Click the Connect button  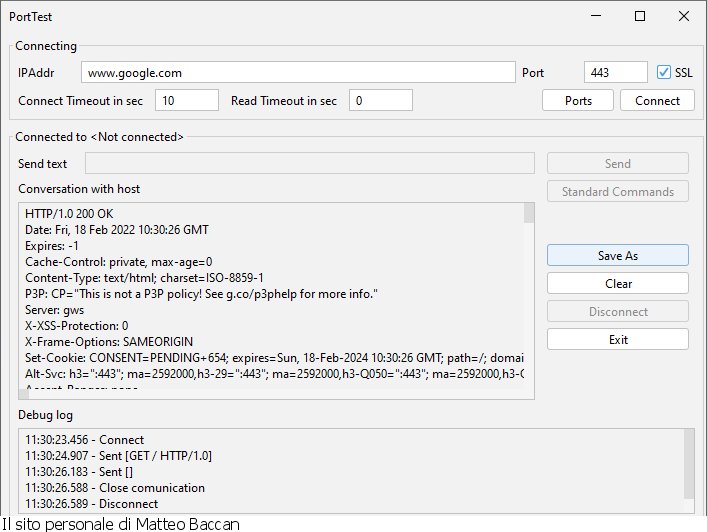[656, 101]
